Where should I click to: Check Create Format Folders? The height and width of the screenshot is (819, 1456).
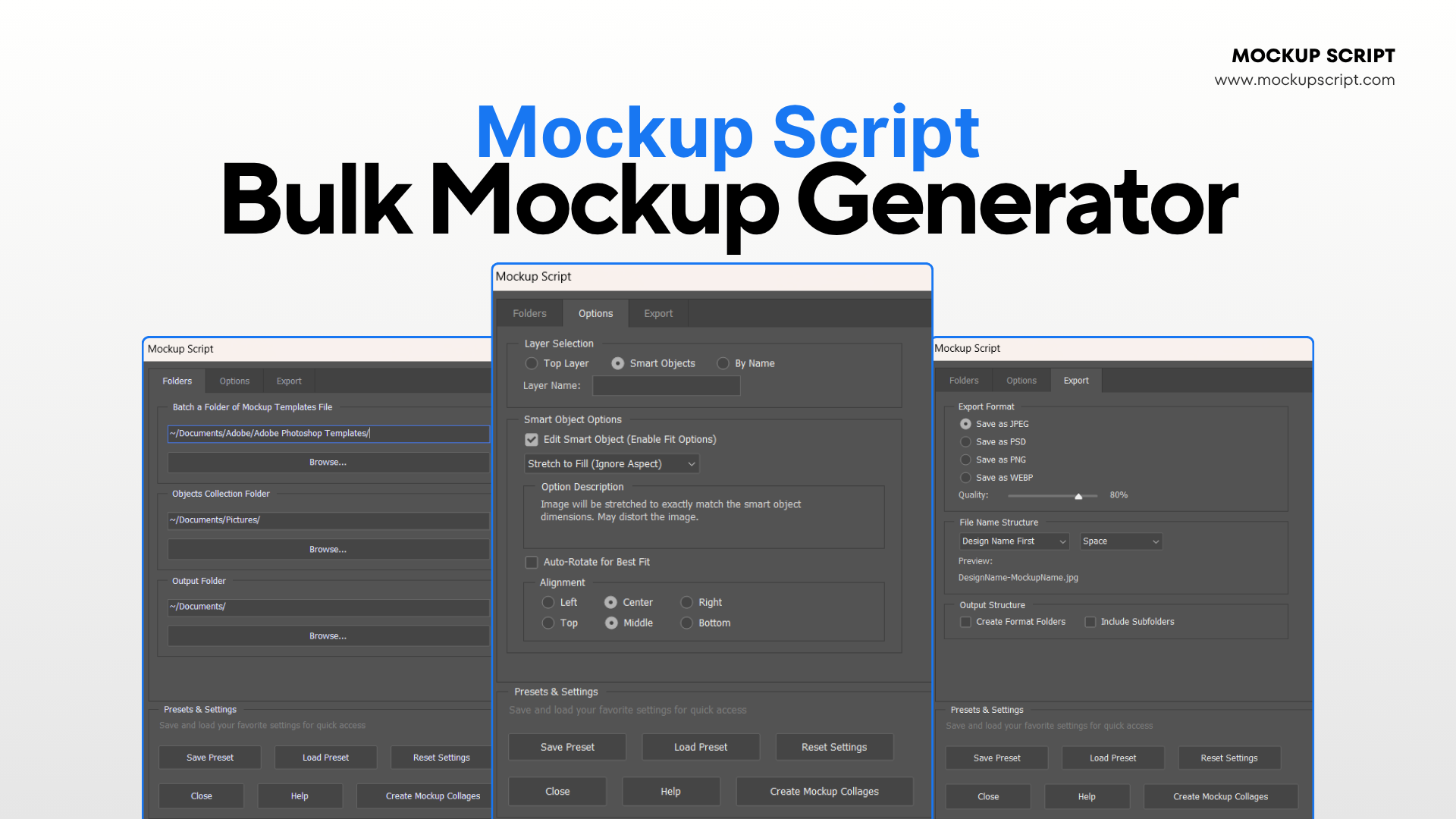tap(965, 622)
